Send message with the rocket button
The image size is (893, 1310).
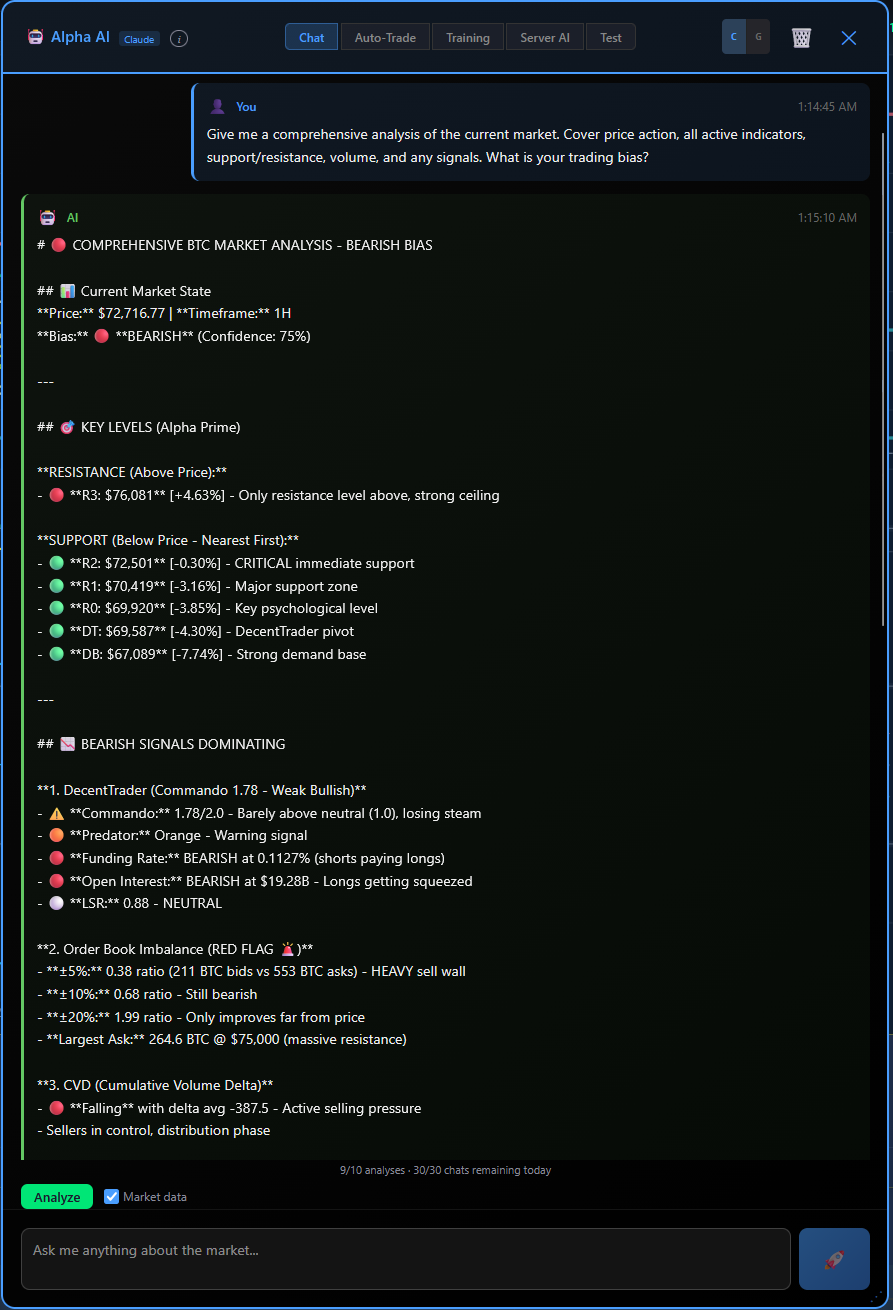pos(833,1258)
